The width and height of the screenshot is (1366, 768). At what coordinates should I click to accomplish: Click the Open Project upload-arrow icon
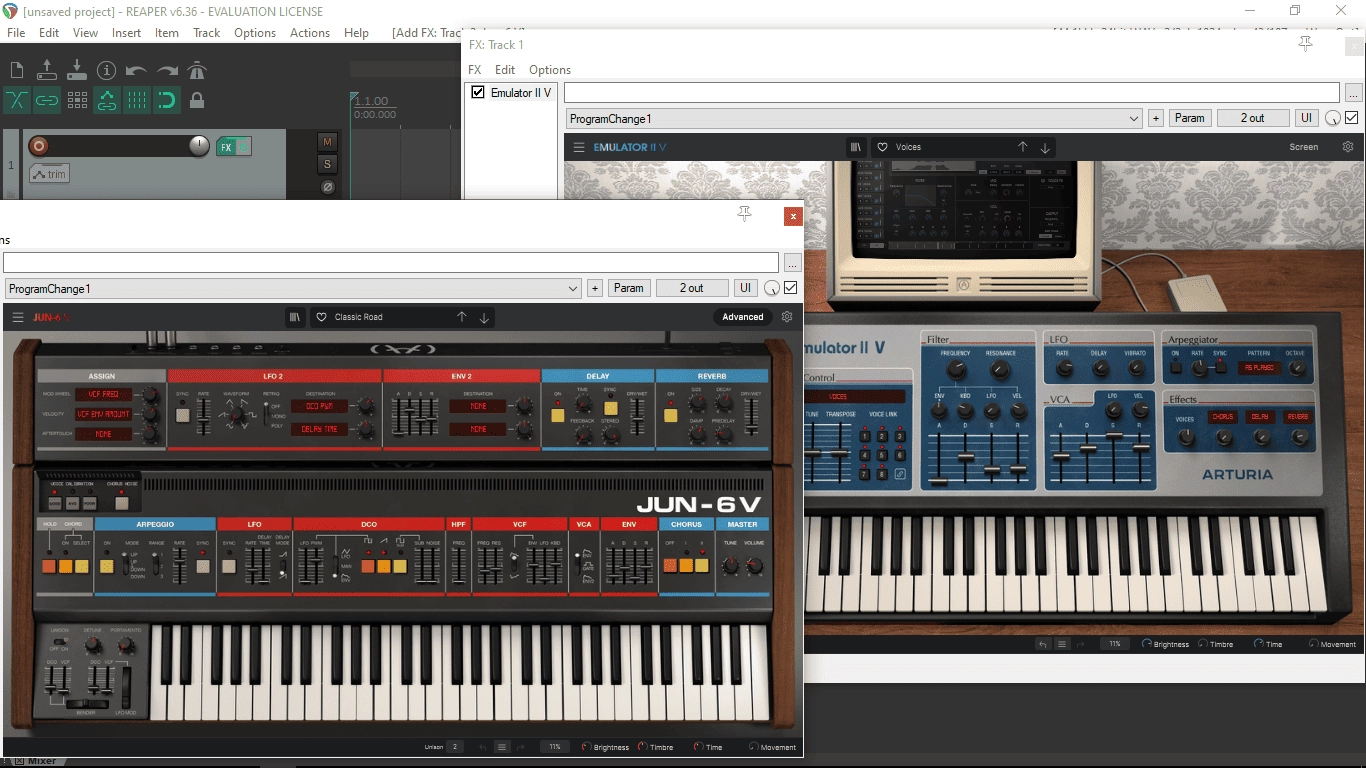[46, 70]
